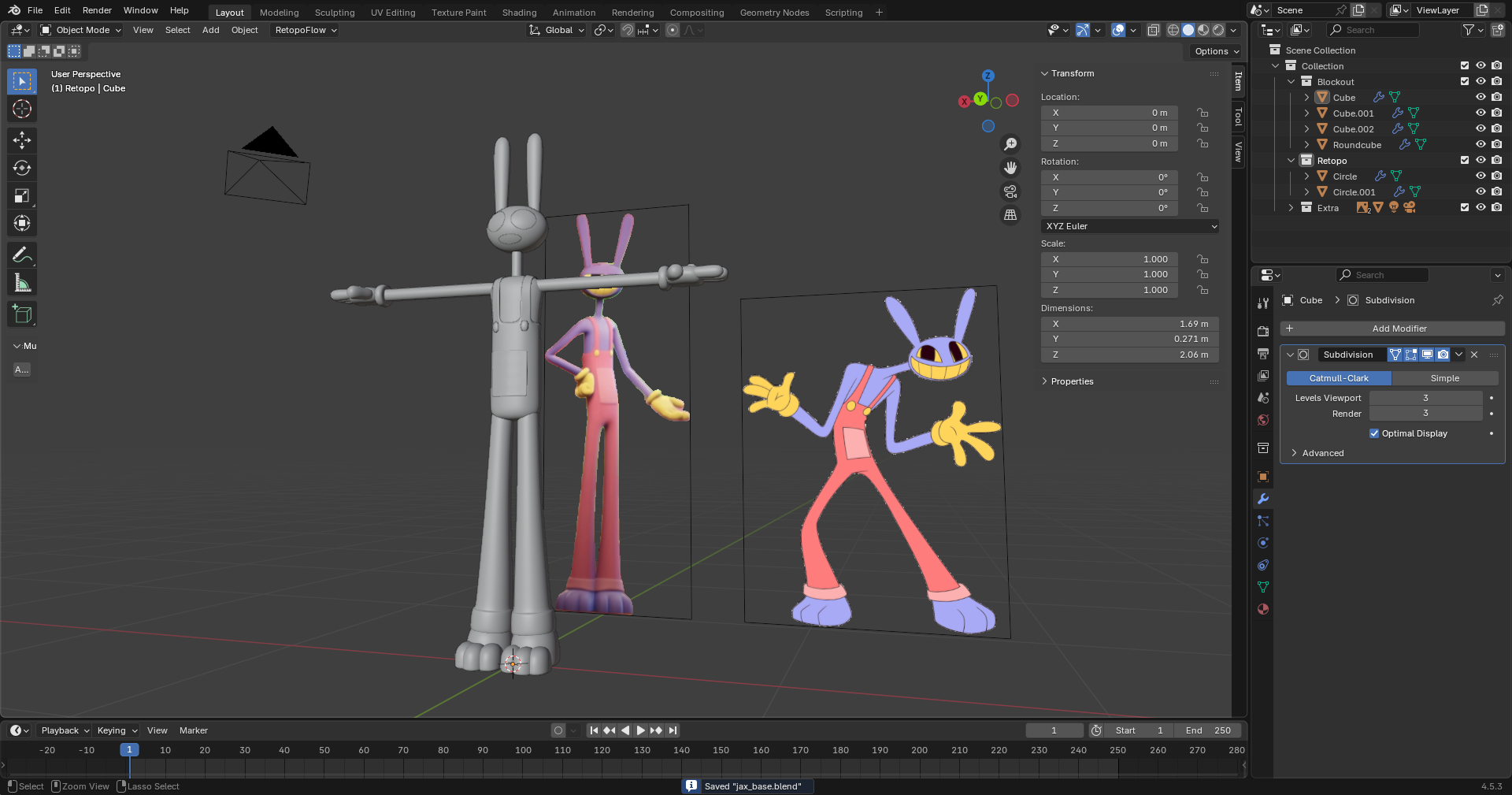Image resolution: width=1512 pixels, height=795 pixels.
Task: Switch to rendered viewport shading
Action: click(x=1218, y=30)
